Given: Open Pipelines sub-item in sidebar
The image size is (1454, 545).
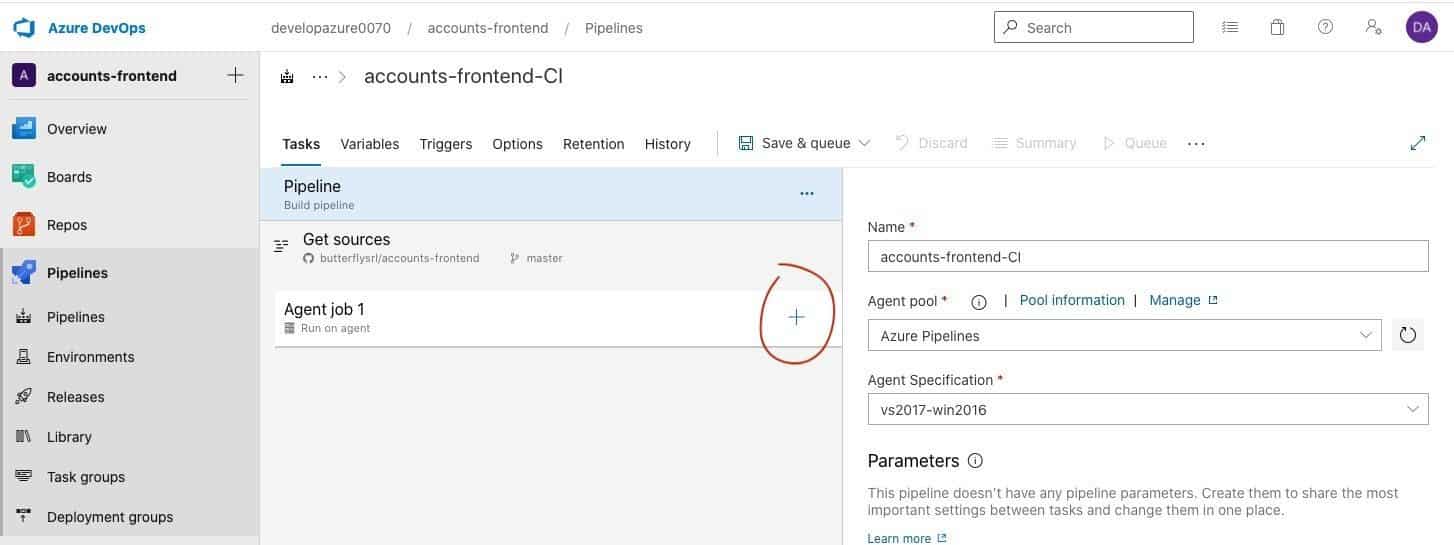Looking at the screenshot, I should pos(76,317).
